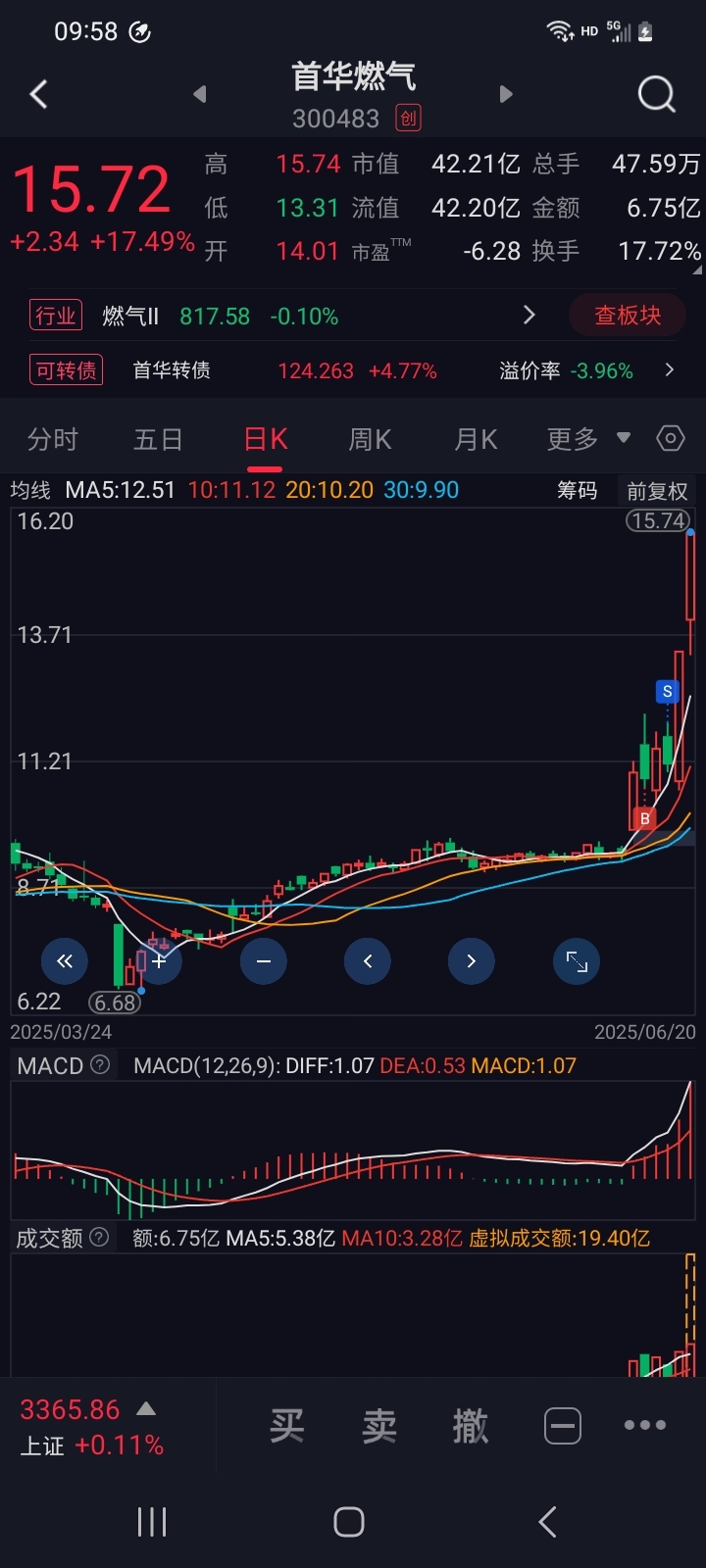Image resolution: width=706 pixels, height=1568 pixels.
Task: Tap Android recent apps button
Action: pyautogui.click(x=152, y=1522)
